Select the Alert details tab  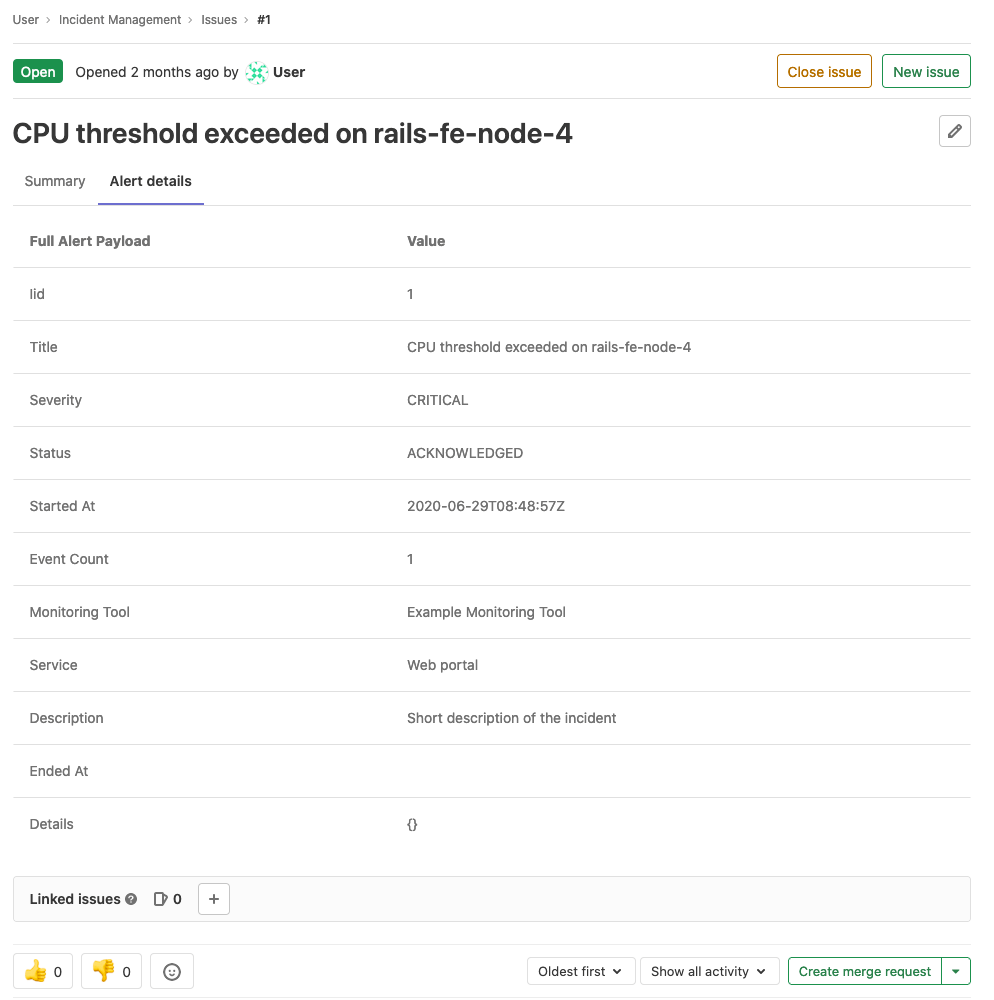tap(151, 181)
